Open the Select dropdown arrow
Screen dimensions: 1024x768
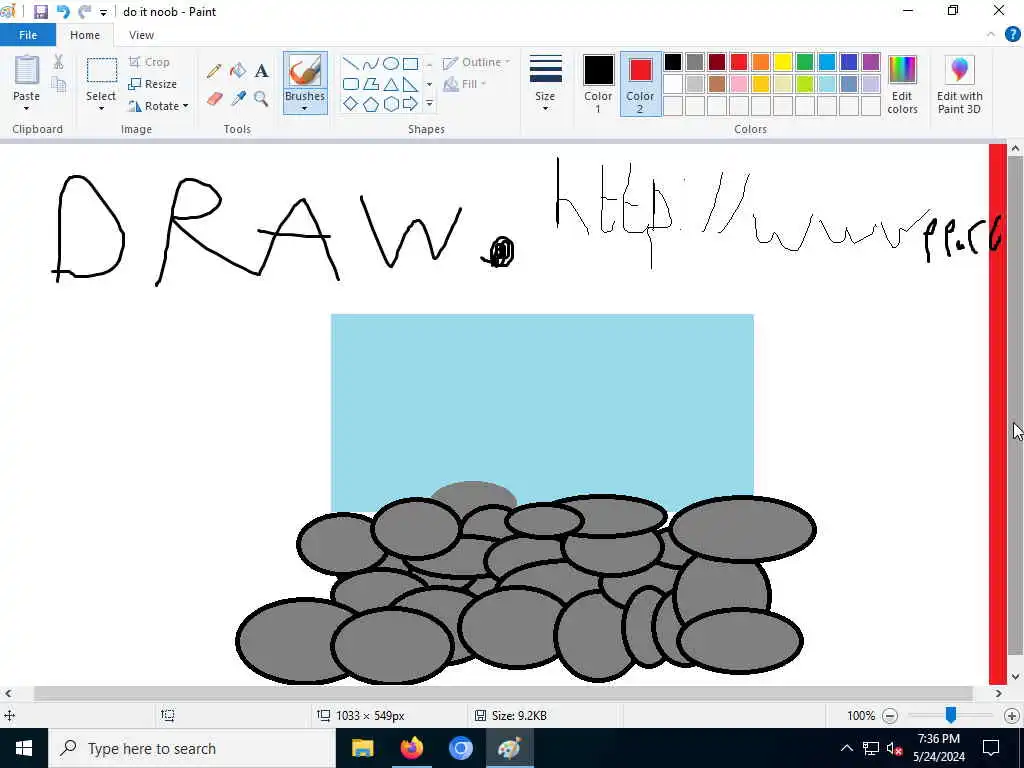point(101,108)
